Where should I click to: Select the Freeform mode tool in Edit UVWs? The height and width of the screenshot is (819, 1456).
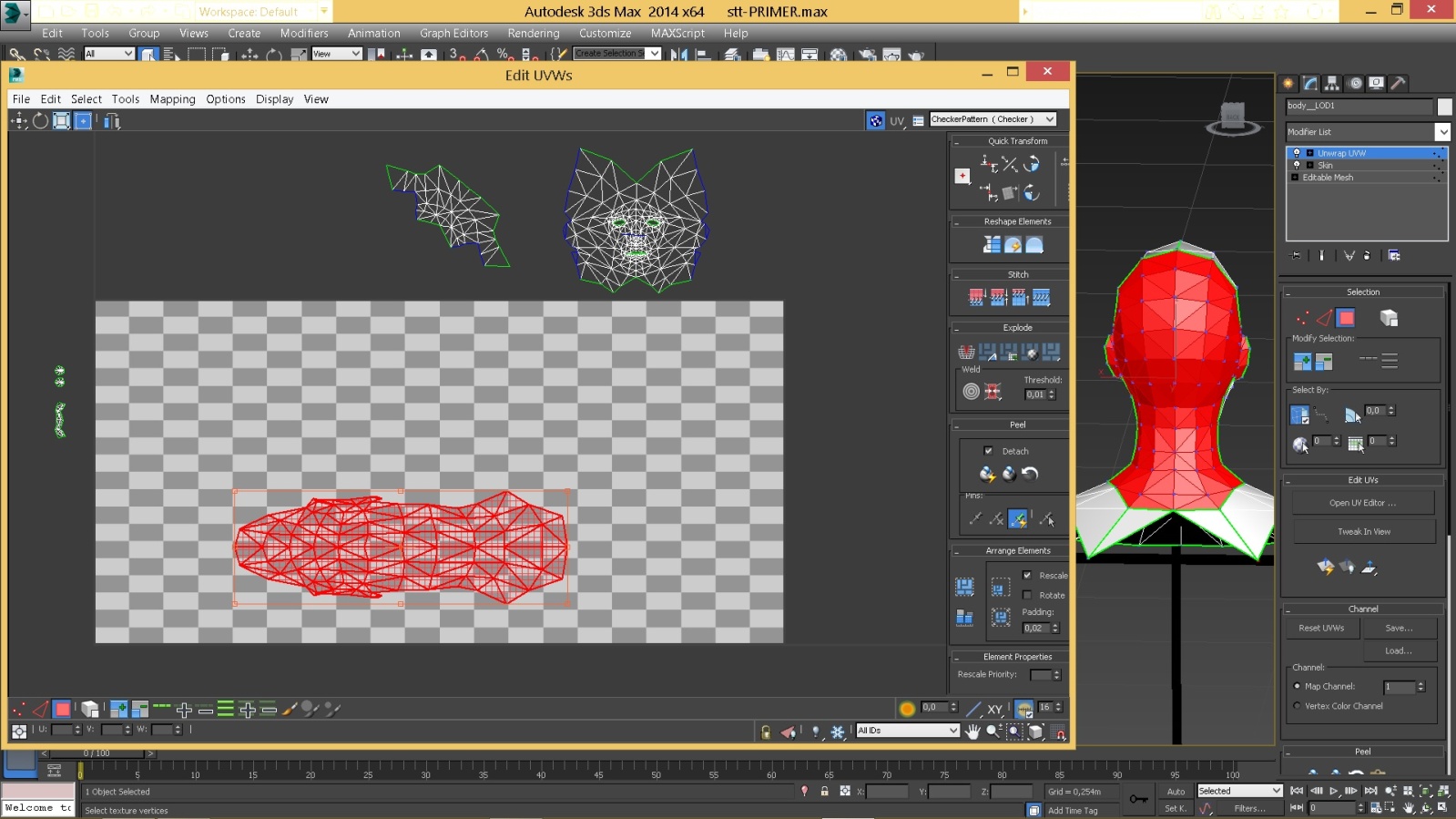pyautogui.click(x=83, y=121)
